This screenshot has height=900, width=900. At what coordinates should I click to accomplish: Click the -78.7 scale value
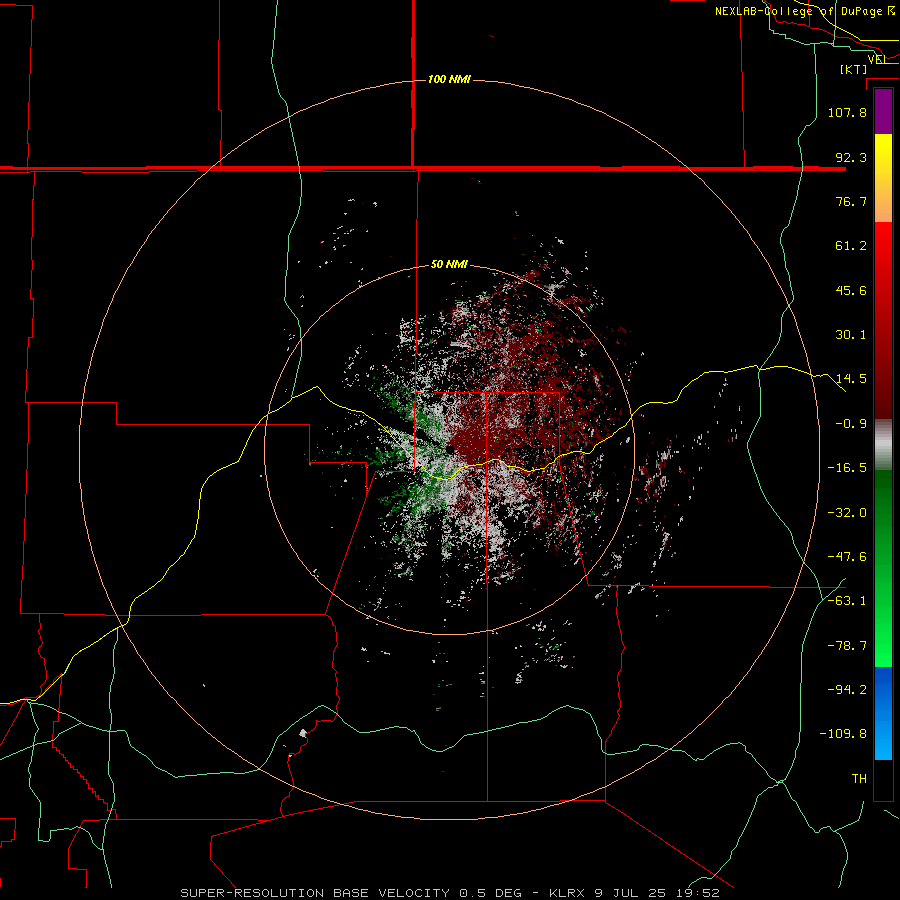847,646
